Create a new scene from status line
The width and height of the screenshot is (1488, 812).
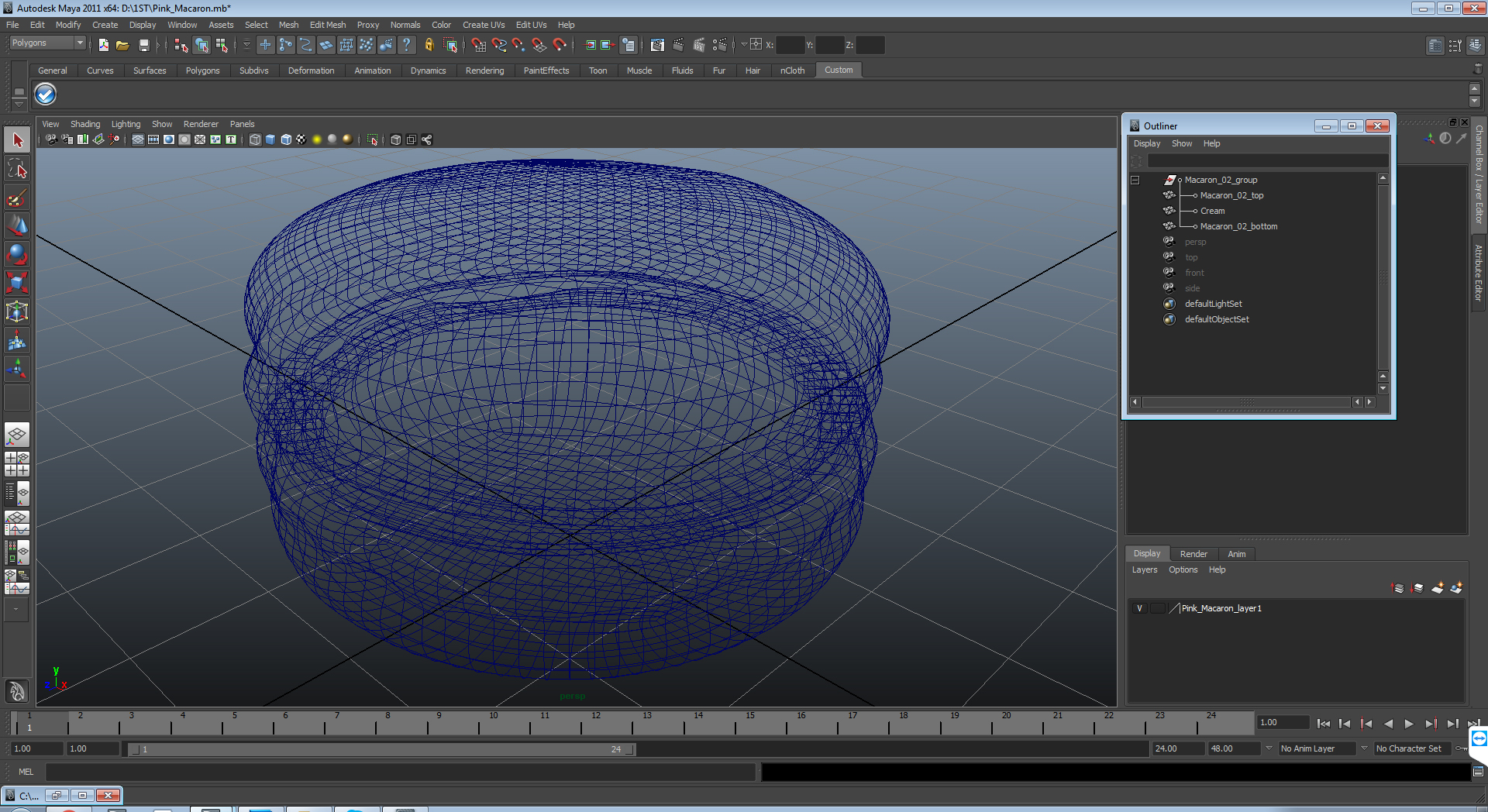coord(104,46)
